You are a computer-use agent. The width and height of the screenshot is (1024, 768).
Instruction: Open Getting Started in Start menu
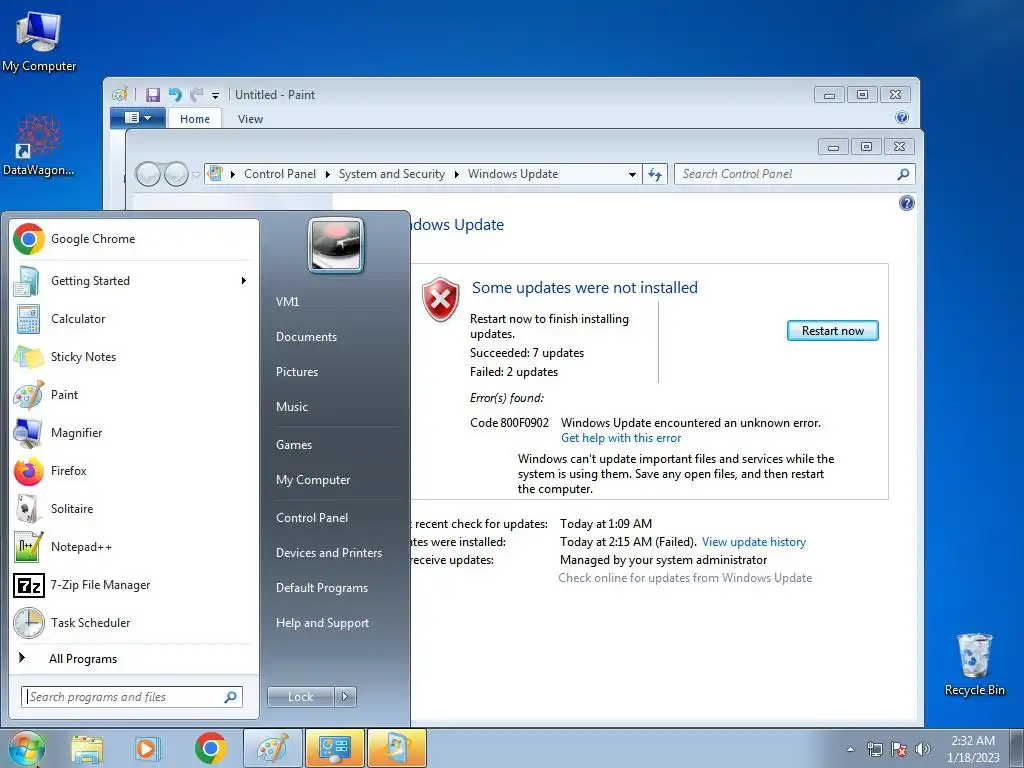point(134,281)
